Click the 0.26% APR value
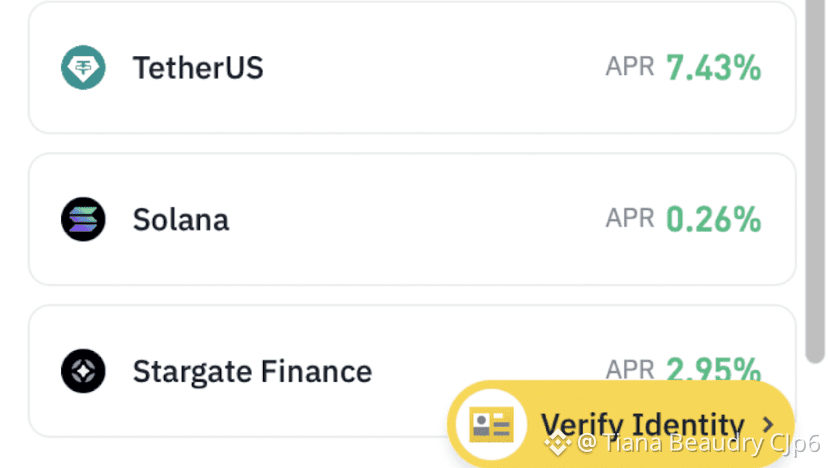This screenshot has width=828, height=468. [x=714, y=220]
